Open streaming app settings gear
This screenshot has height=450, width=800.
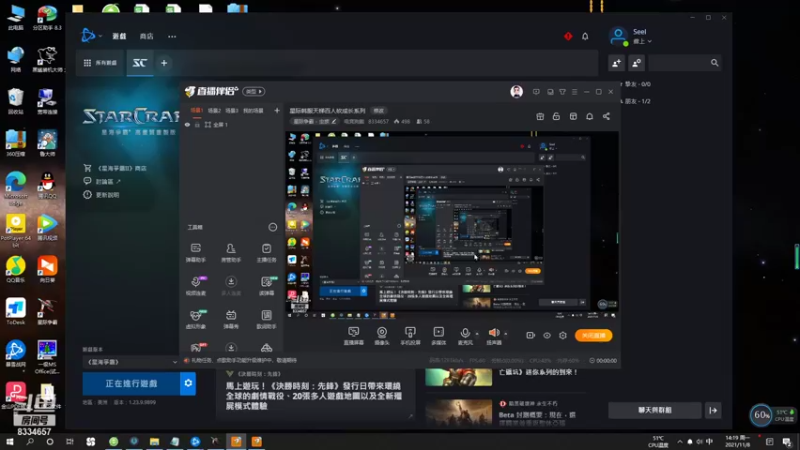coord(563,335)
